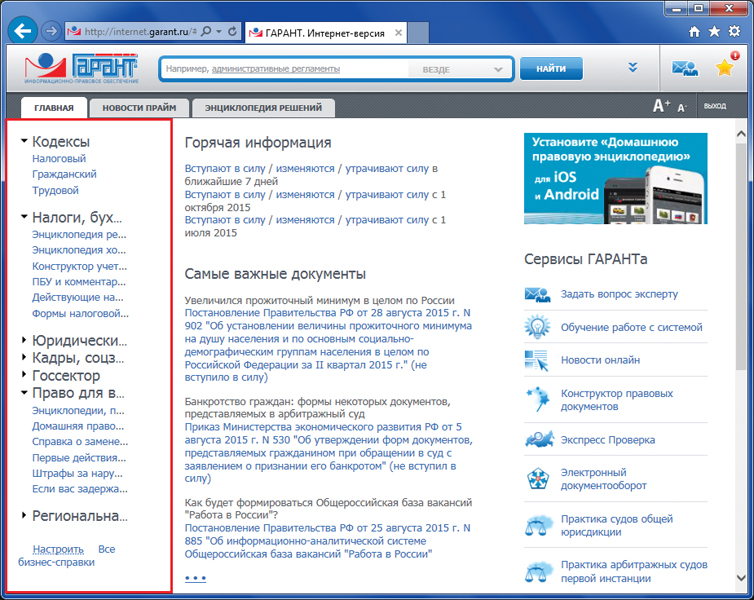Click the envelope icon beside Задать вопрос эксперту

coord(537,294)
